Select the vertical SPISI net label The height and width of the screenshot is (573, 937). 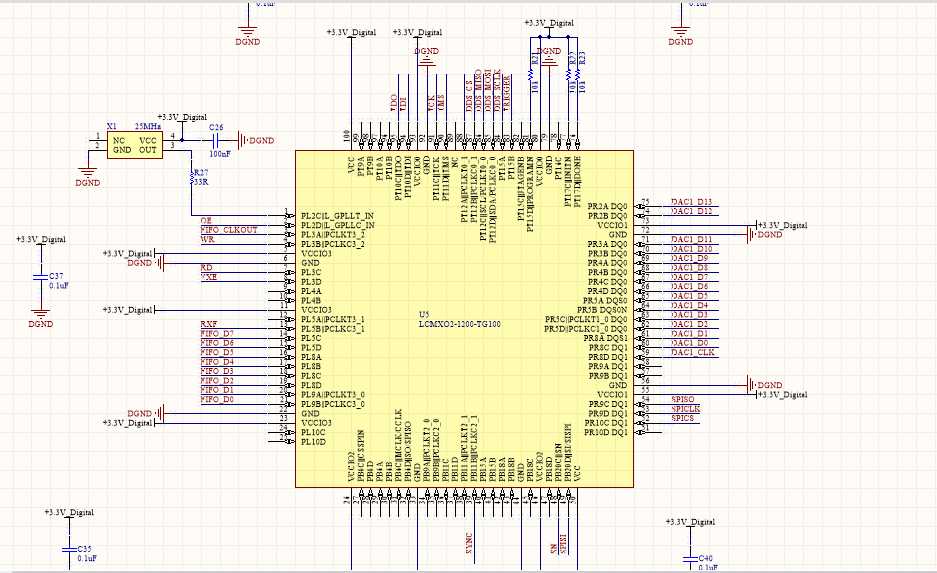[x=563, y=544]
